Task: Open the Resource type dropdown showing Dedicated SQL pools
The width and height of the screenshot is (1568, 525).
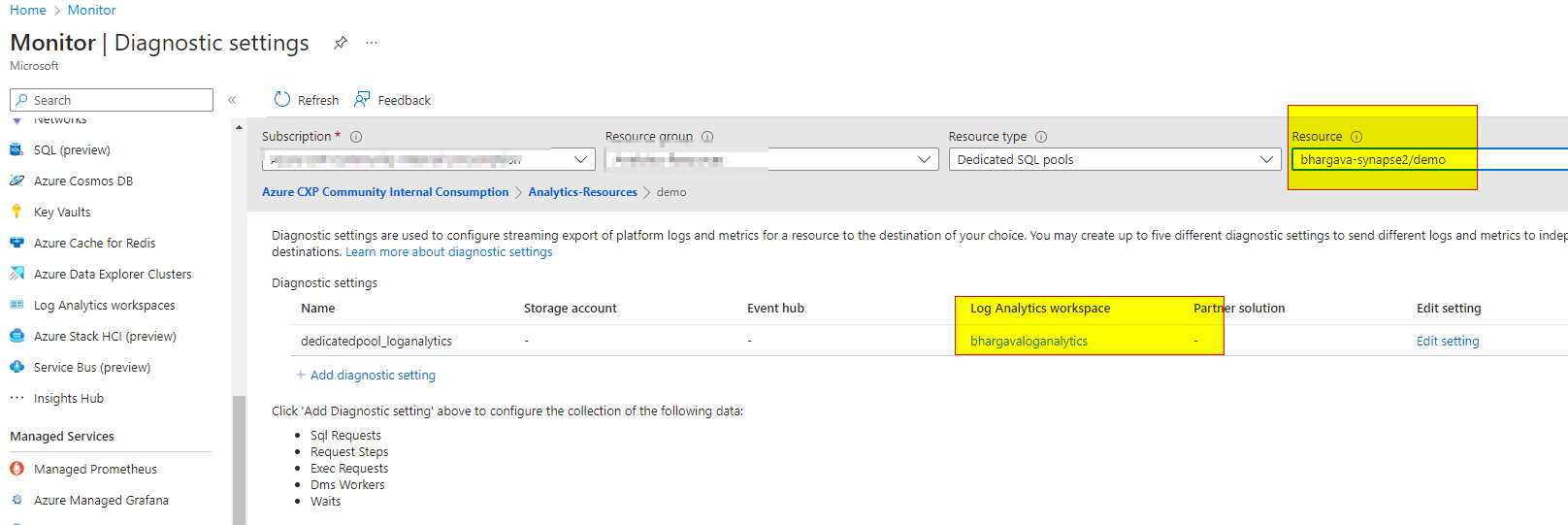Action: coord(1115,159)
